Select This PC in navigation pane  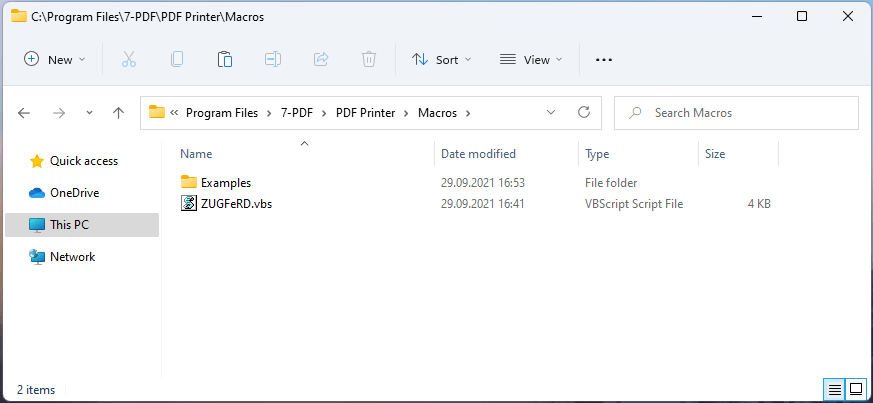click(82, 225)
